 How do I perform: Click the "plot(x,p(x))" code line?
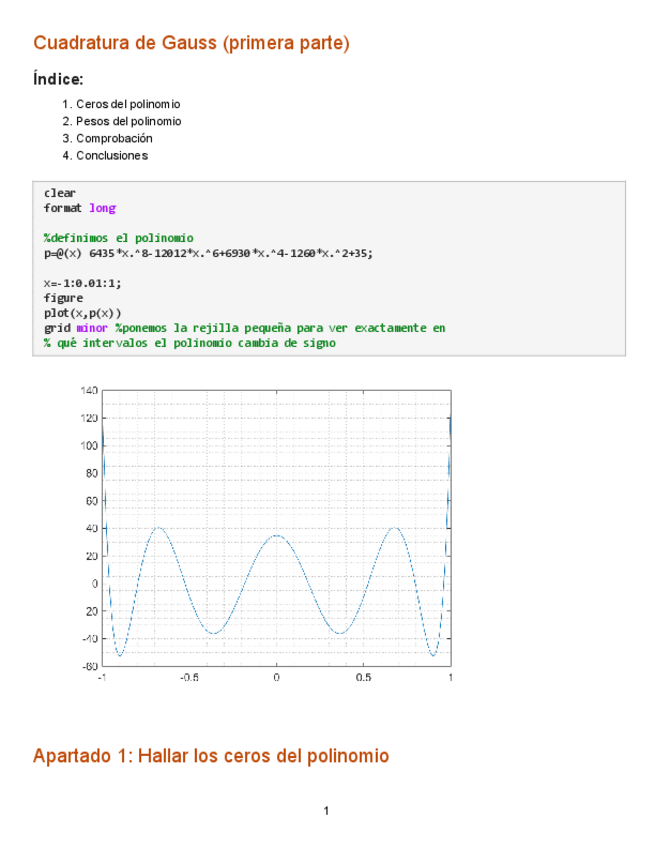pos(82,313)
